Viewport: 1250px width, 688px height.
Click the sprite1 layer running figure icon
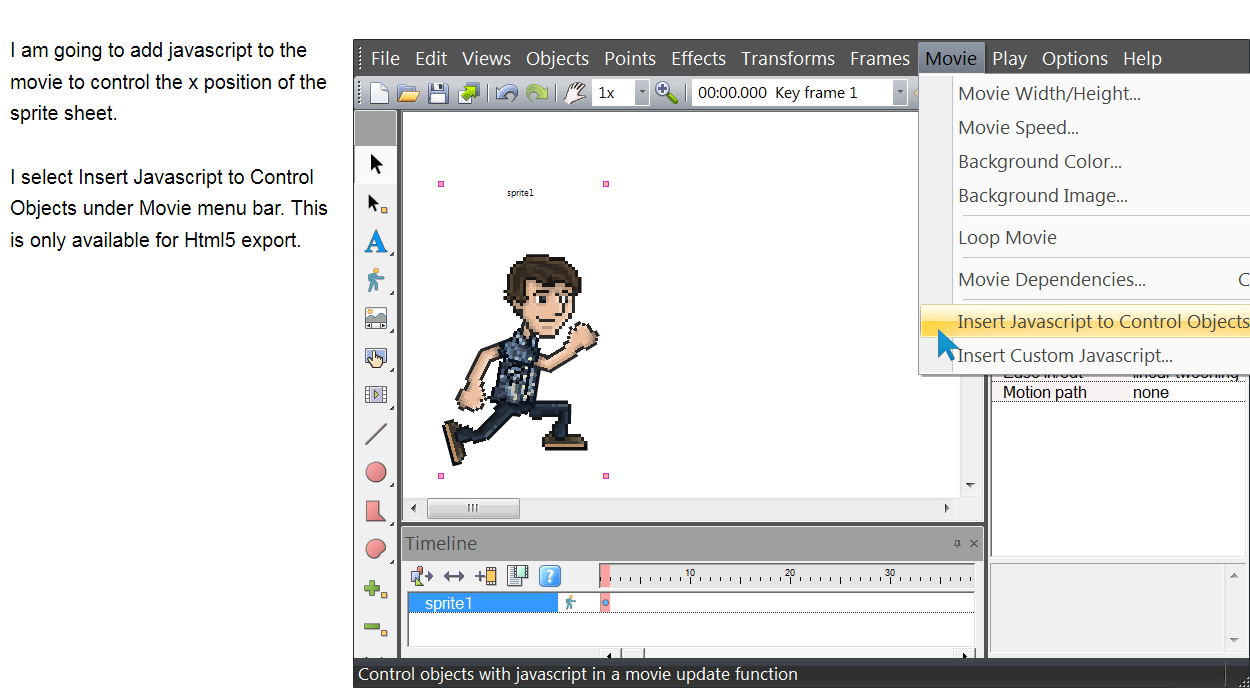(x=570, y=603)
